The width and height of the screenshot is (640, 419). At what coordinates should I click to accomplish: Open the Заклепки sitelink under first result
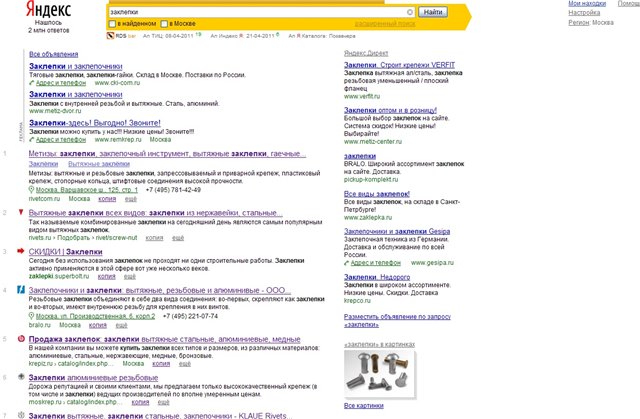tap(43, 164)
